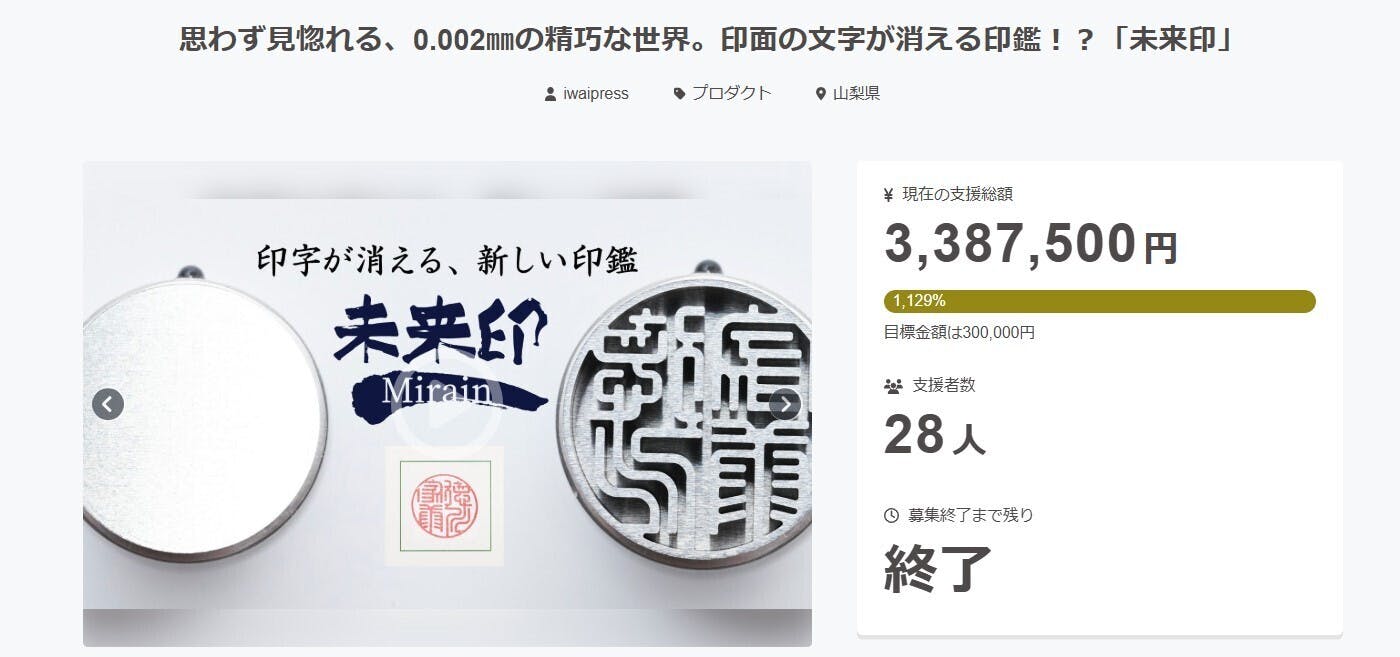Click the 目標金額は300,000円 text

[x=959, y=332]
